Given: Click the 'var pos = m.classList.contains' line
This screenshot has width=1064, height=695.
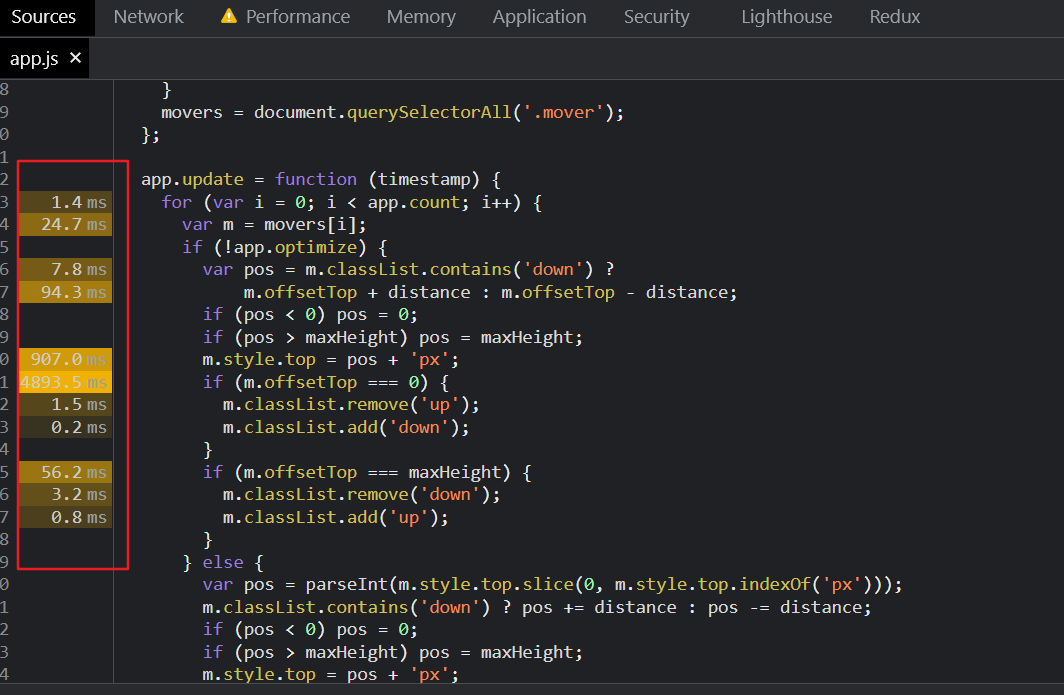Looking at the screenshot, I should 408,269.
